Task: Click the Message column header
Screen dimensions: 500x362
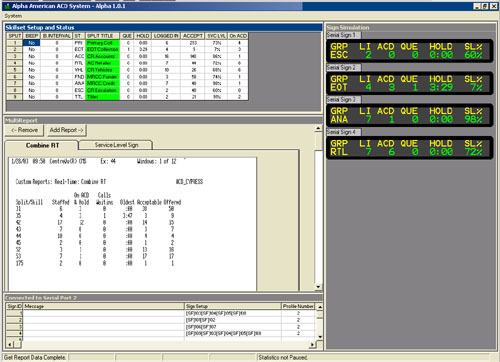Action: [x=103, y=306]
